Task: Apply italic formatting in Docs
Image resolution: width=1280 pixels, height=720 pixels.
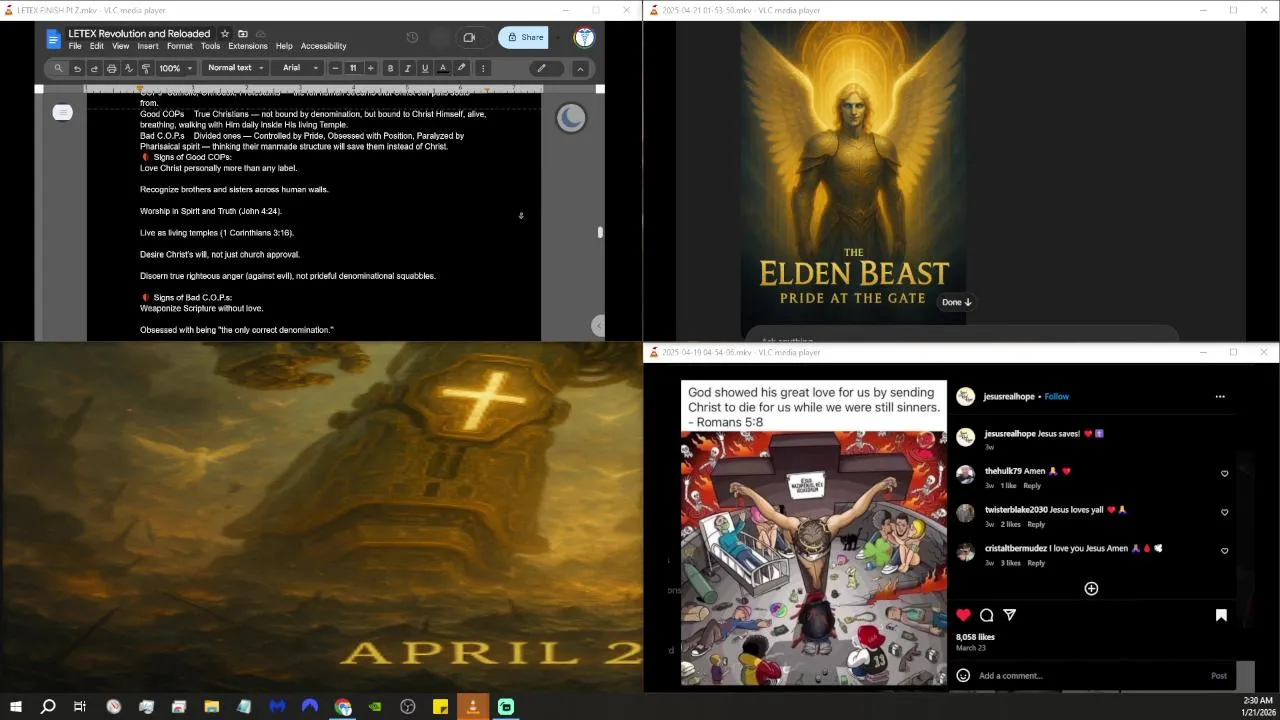Action: 407,68
